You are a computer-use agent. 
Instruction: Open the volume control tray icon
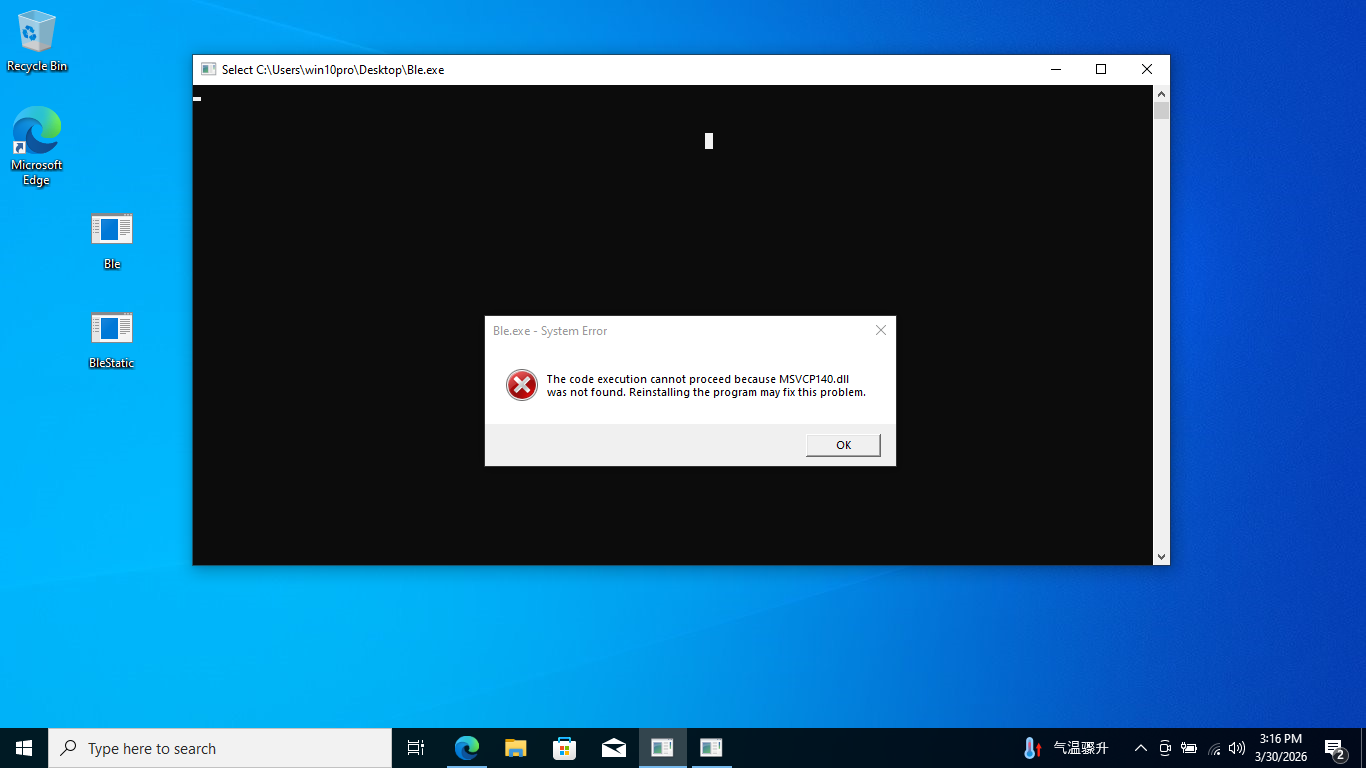pyautogui.click(x=1237, y=748)
